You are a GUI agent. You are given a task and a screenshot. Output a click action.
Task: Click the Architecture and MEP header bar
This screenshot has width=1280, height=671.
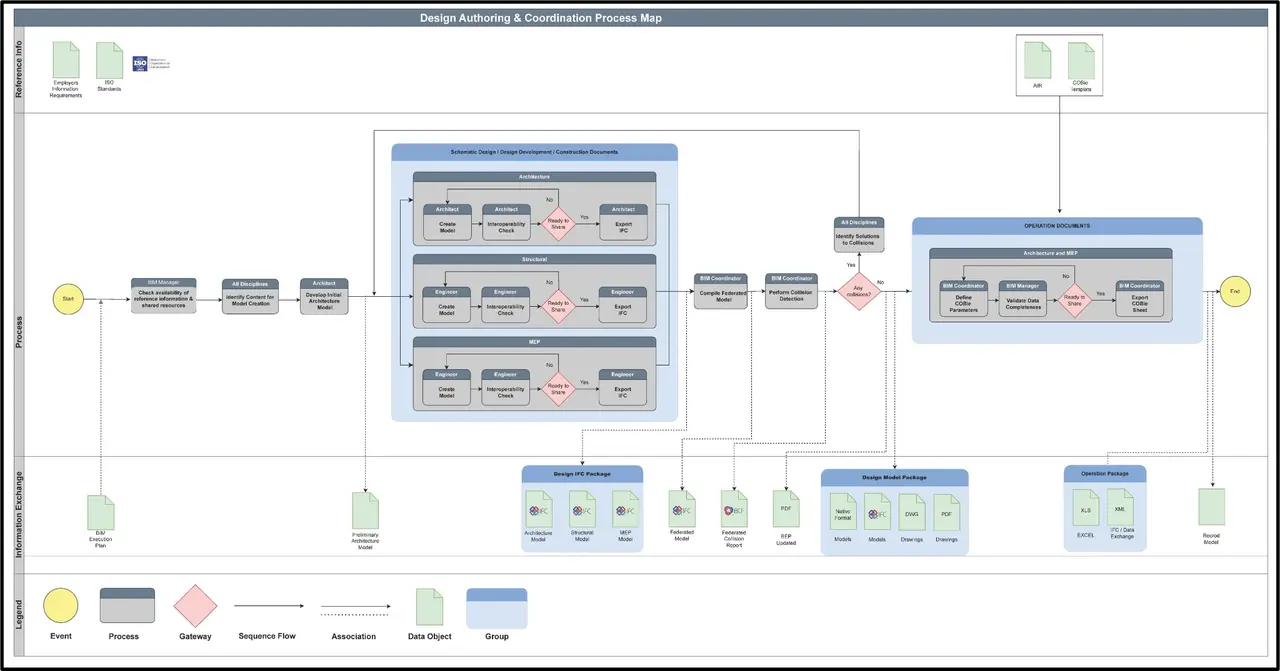(x=1051, y=253)
